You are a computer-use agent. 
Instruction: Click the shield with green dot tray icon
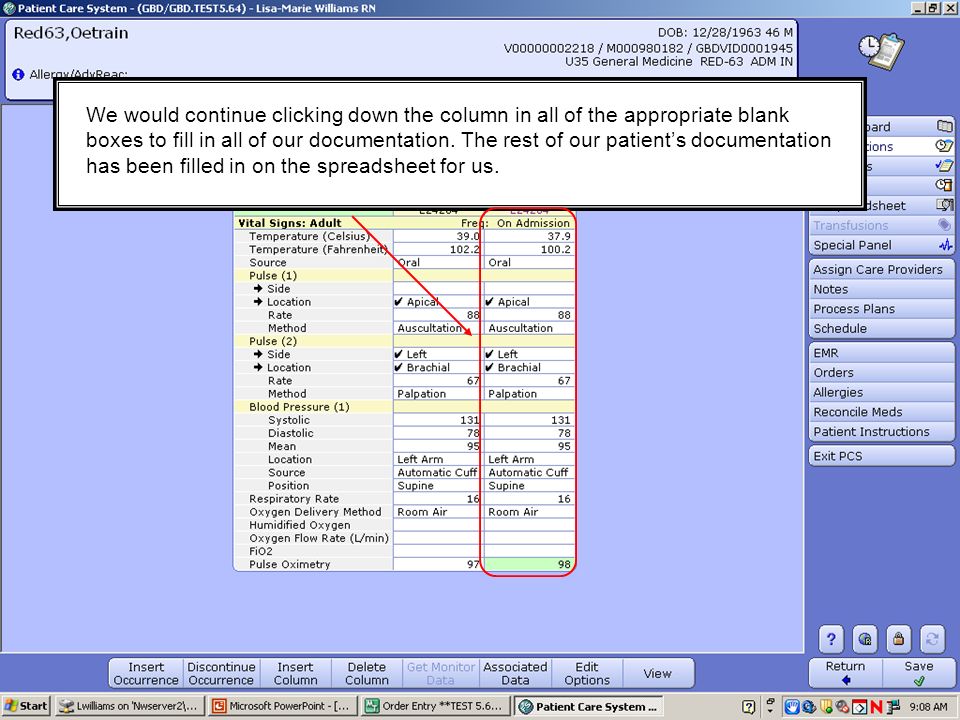[828, 707]
